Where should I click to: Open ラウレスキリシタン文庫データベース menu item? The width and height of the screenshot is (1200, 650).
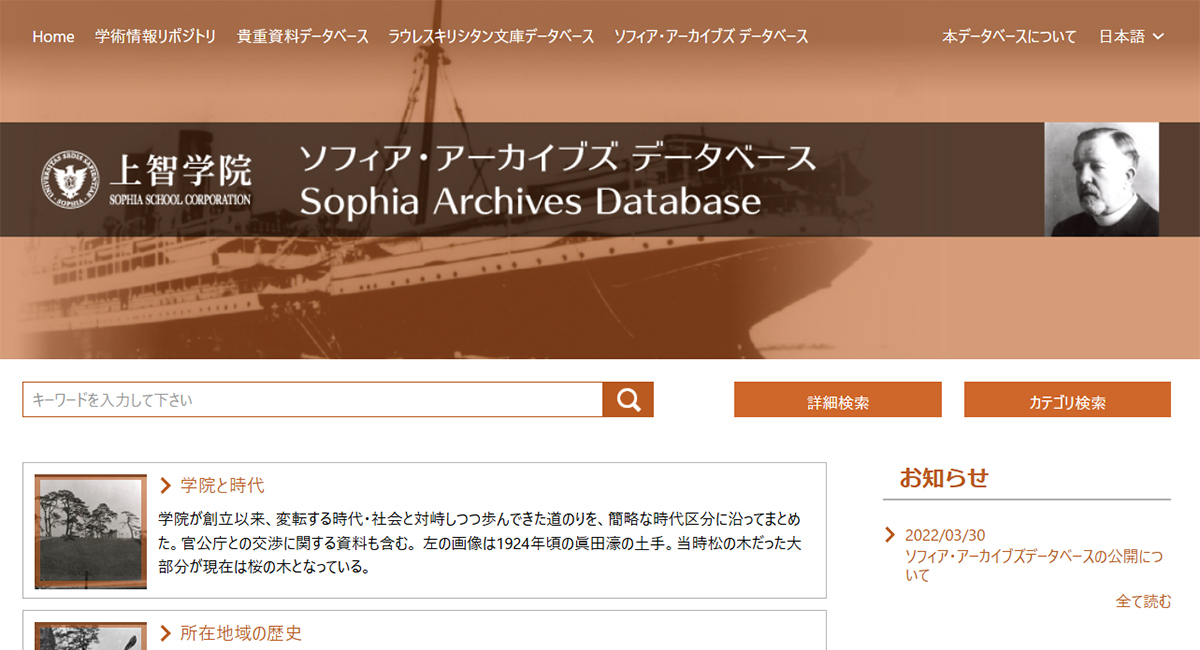tap(491, 37)
